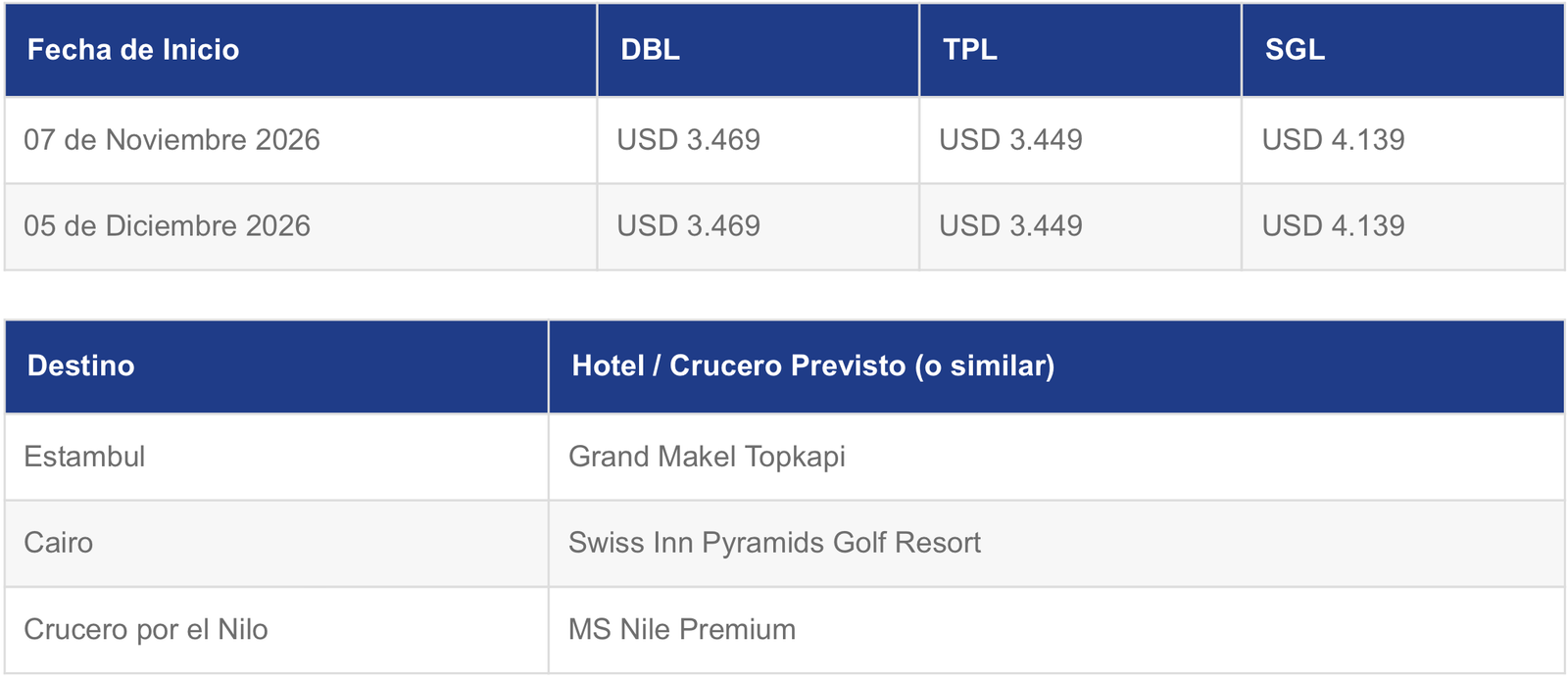Click the Destino column header
This screenshot has width=1568, height=680.
point(276,366)
